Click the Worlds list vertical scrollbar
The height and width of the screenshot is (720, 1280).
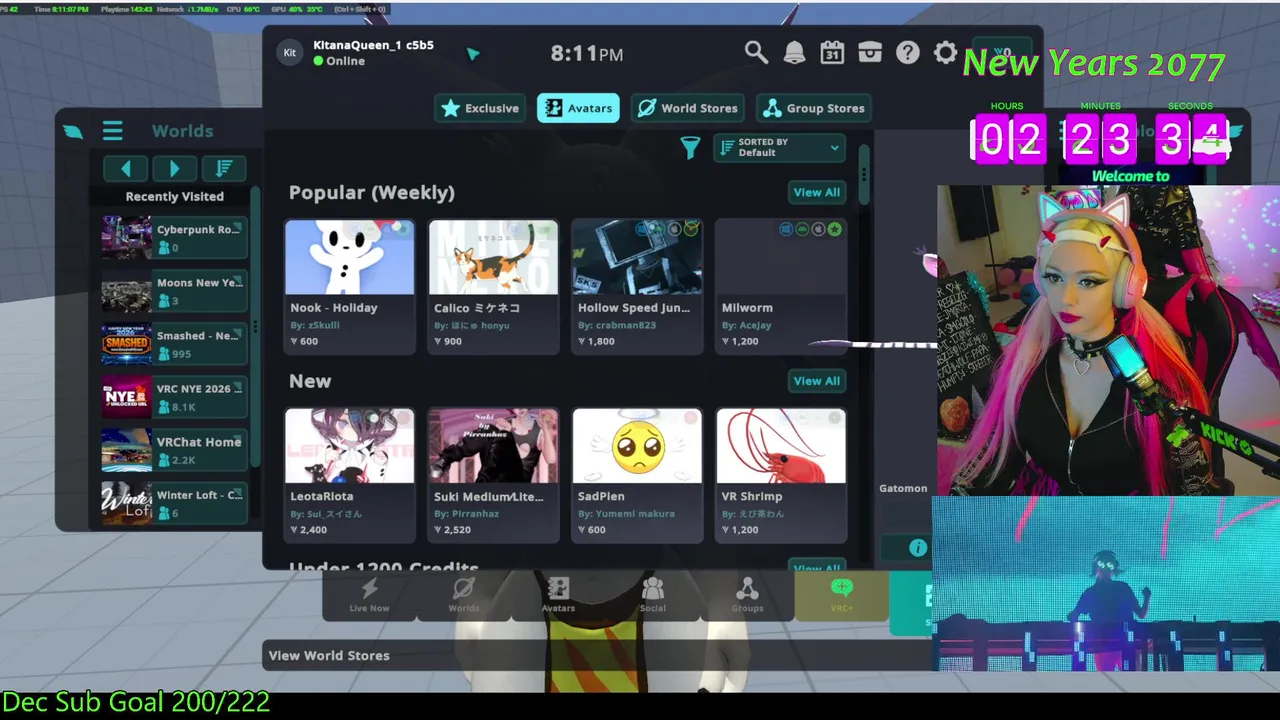pos(256,325)
